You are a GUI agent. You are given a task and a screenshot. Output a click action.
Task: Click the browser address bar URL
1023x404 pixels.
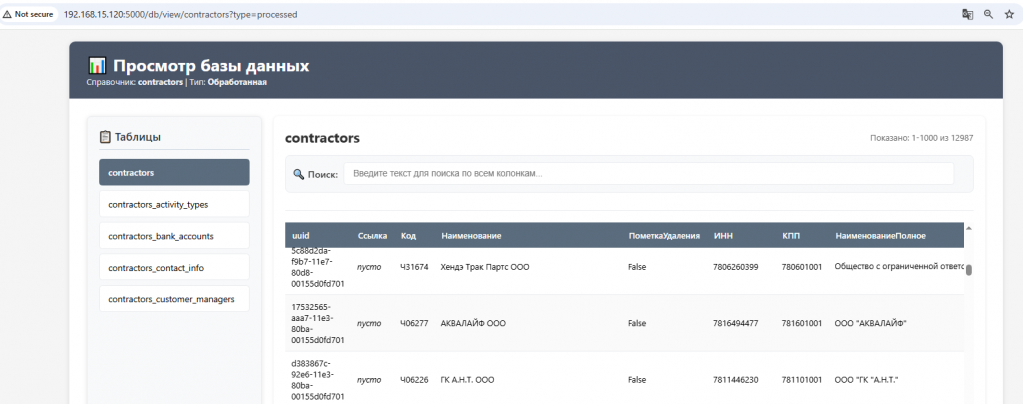[180, 15]
